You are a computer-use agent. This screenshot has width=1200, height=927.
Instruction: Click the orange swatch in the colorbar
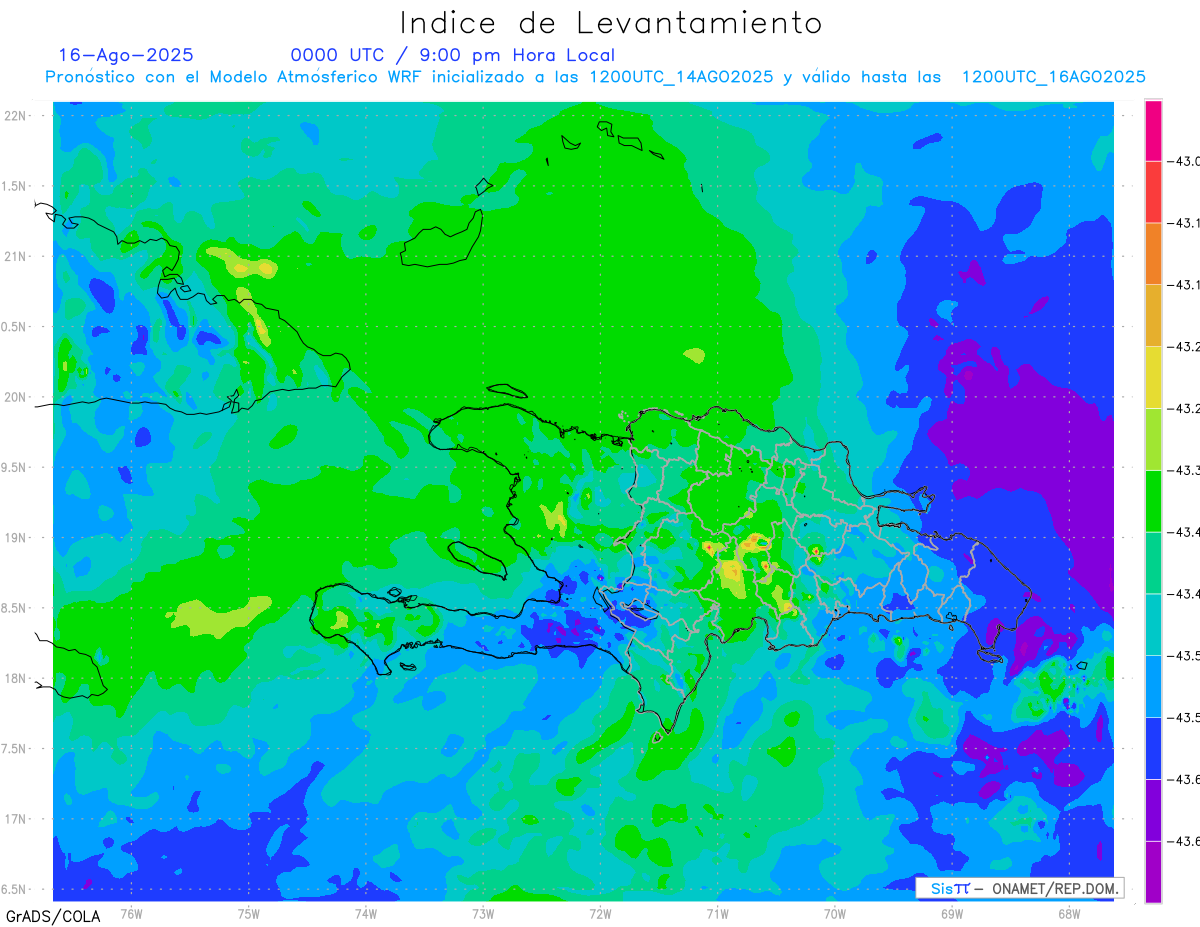pos(1153,254)
